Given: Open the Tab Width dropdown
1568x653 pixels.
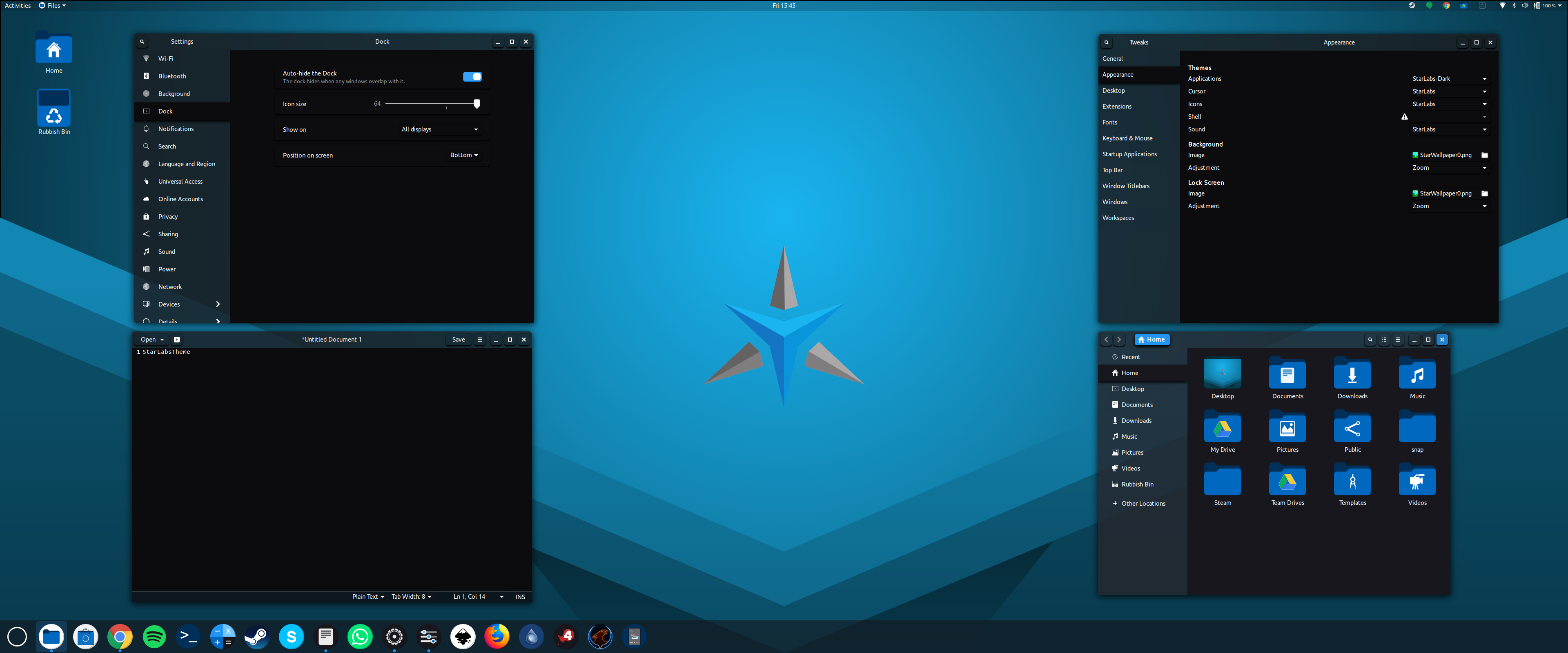Looking at the screenshot, I should [412, 596].
